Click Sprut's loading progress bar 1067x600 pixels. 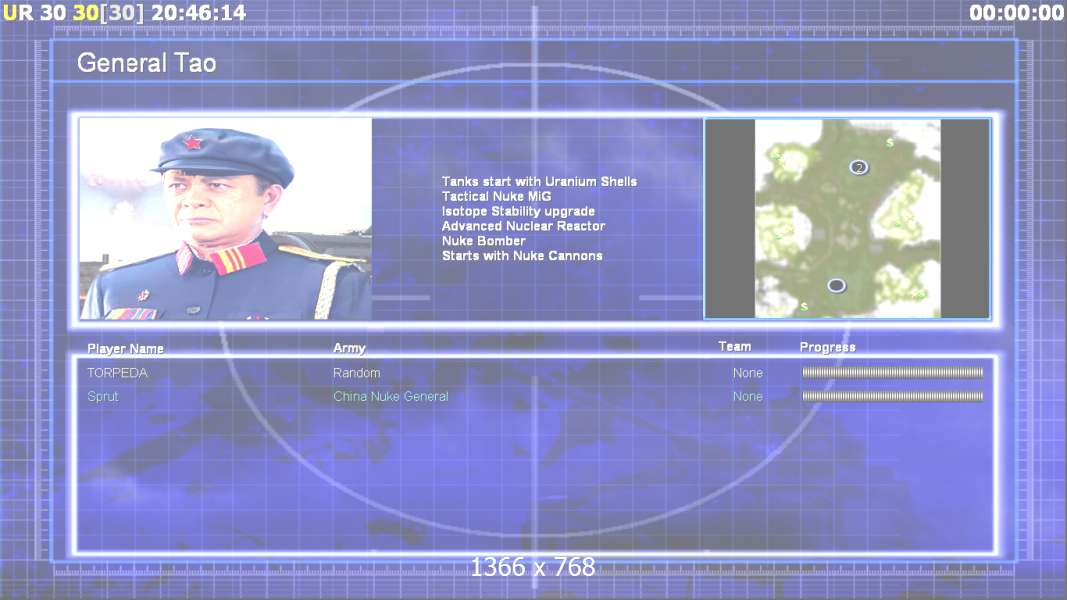tap(893, 396)
